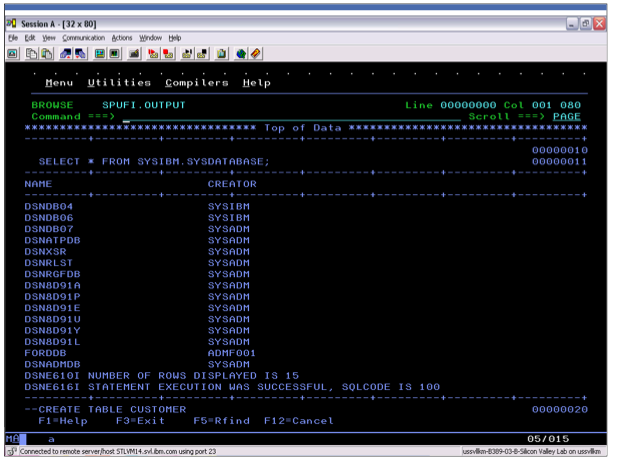Click the Copy toolbar icon
The height and width of the screenshot is (466, 620).
31,53
